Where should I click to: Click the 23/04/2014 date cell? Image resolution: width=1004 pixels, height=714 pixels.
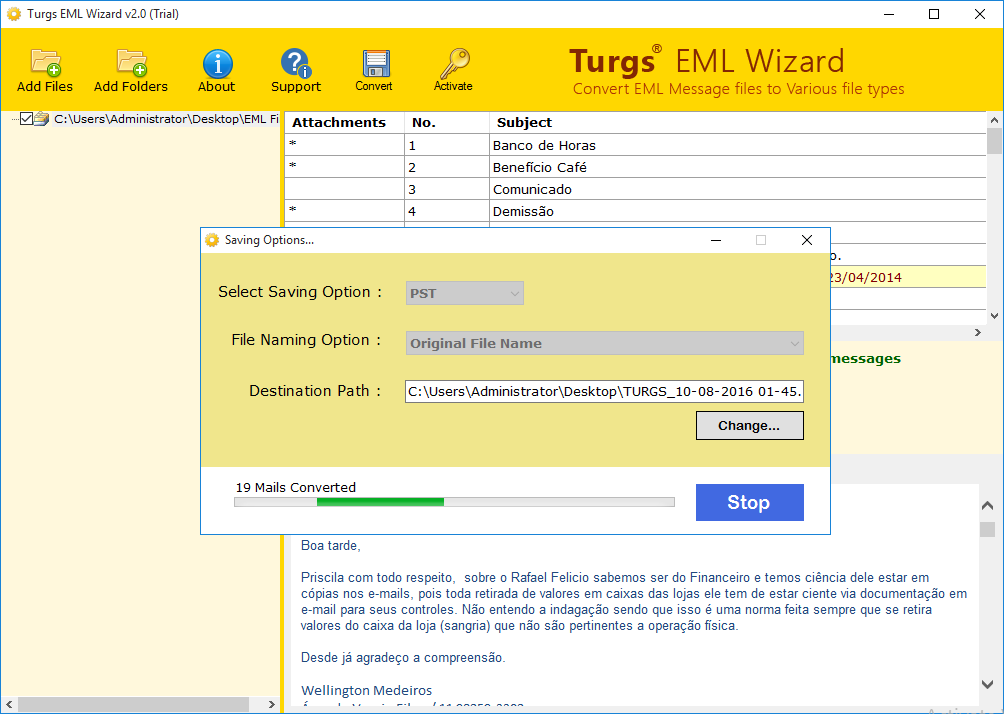coord(864,278)
